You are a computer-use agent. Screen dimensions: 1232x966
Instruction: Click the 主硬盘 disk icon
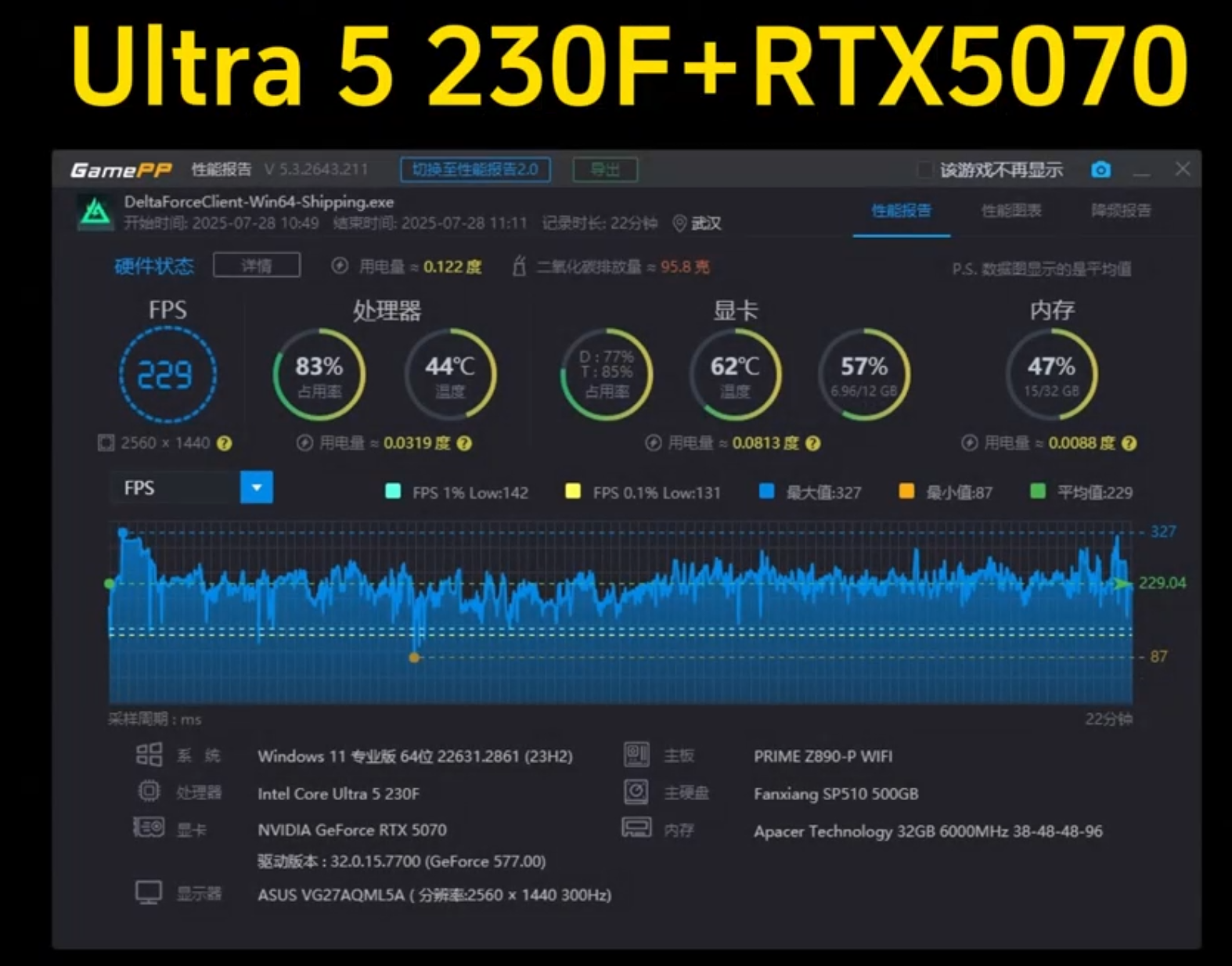636,791
